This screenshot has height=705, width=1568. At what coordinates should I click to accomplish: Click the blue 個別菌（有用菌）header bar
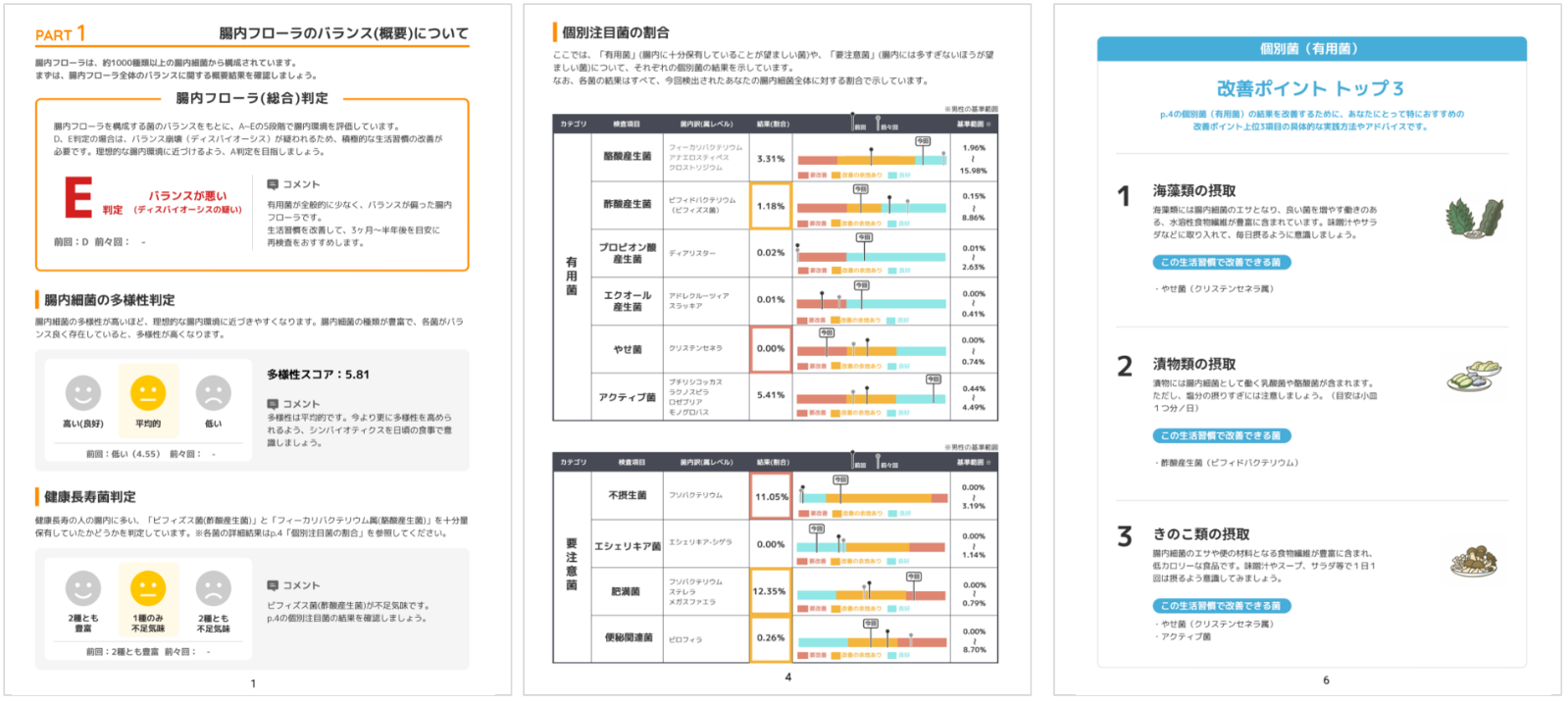pyautogui.click(x=1311, y=48)
